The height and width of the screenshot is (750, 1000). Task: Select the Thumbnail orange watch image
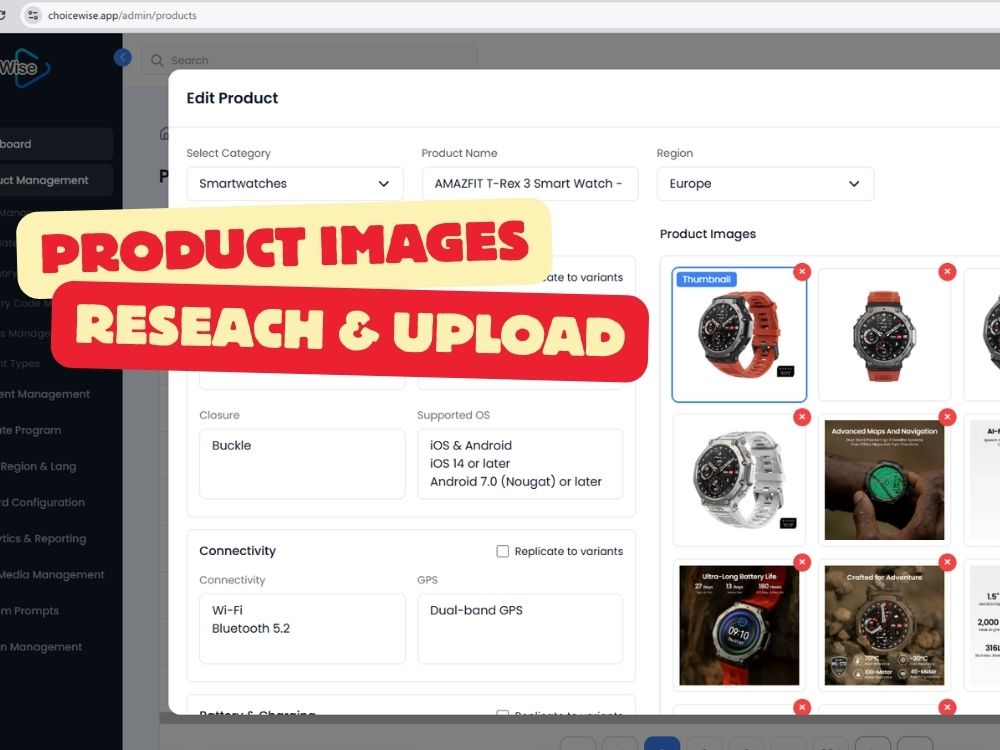(739, 335)
